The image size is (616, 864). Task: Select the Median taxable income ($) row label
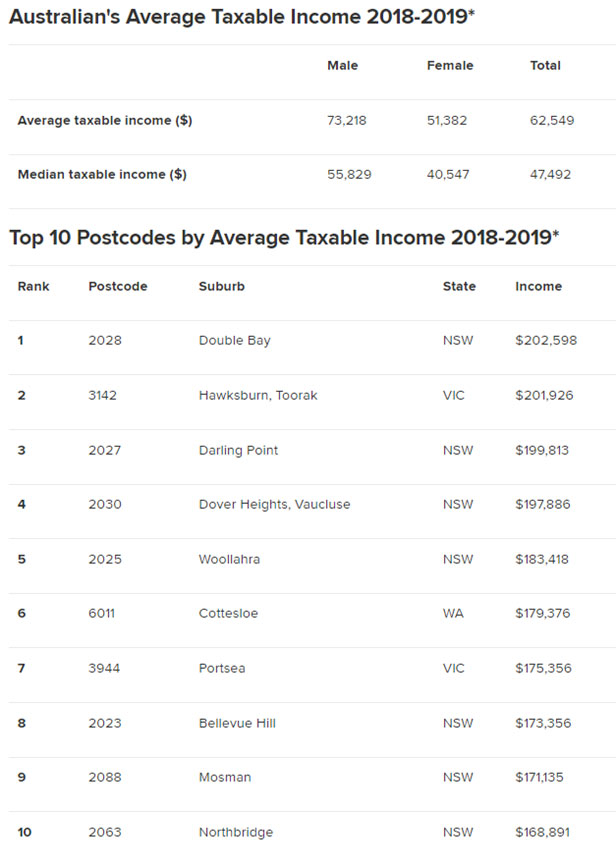pos(102,174)
